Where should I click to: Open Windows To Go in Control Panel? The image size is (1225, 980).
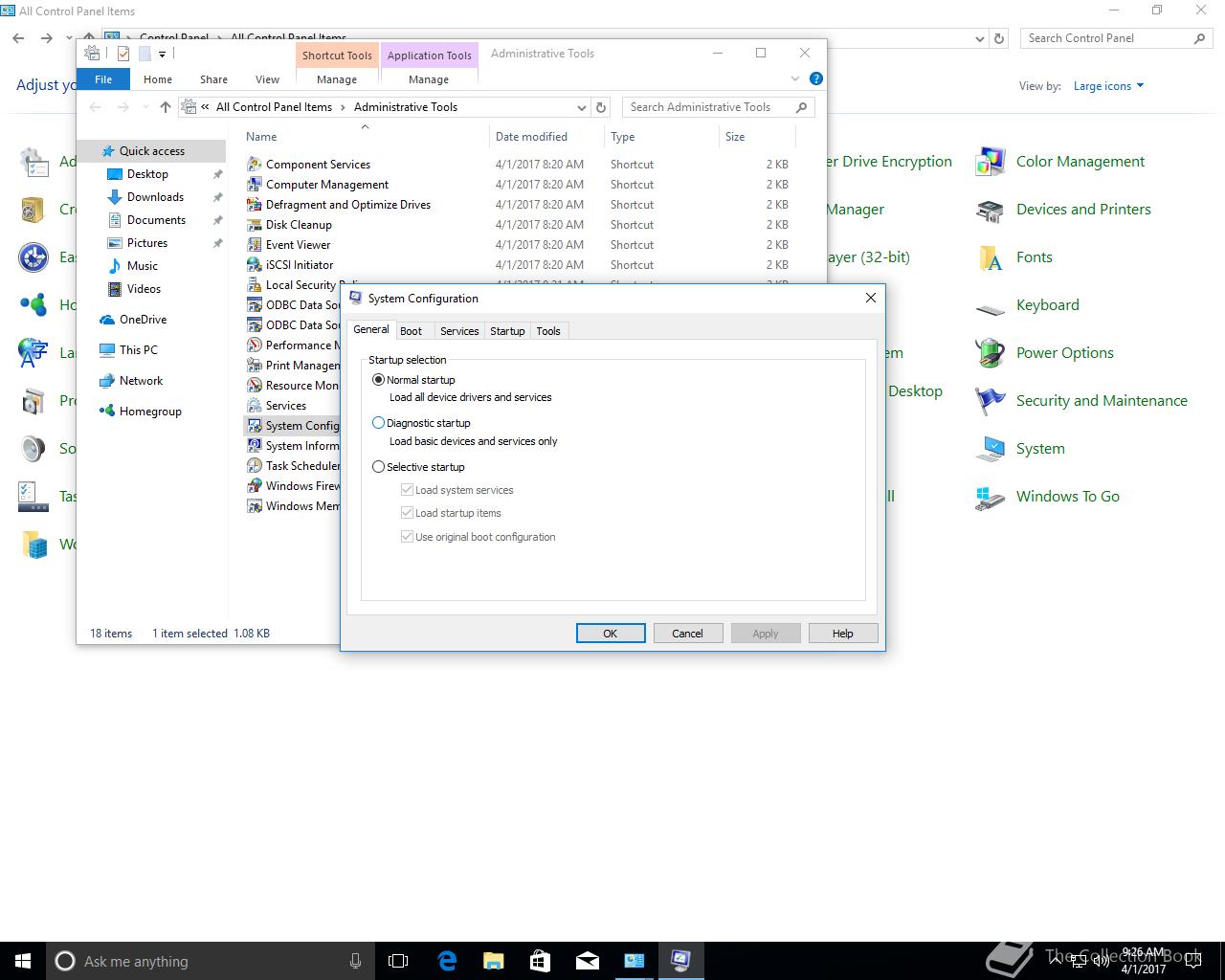click(1067, 497)
